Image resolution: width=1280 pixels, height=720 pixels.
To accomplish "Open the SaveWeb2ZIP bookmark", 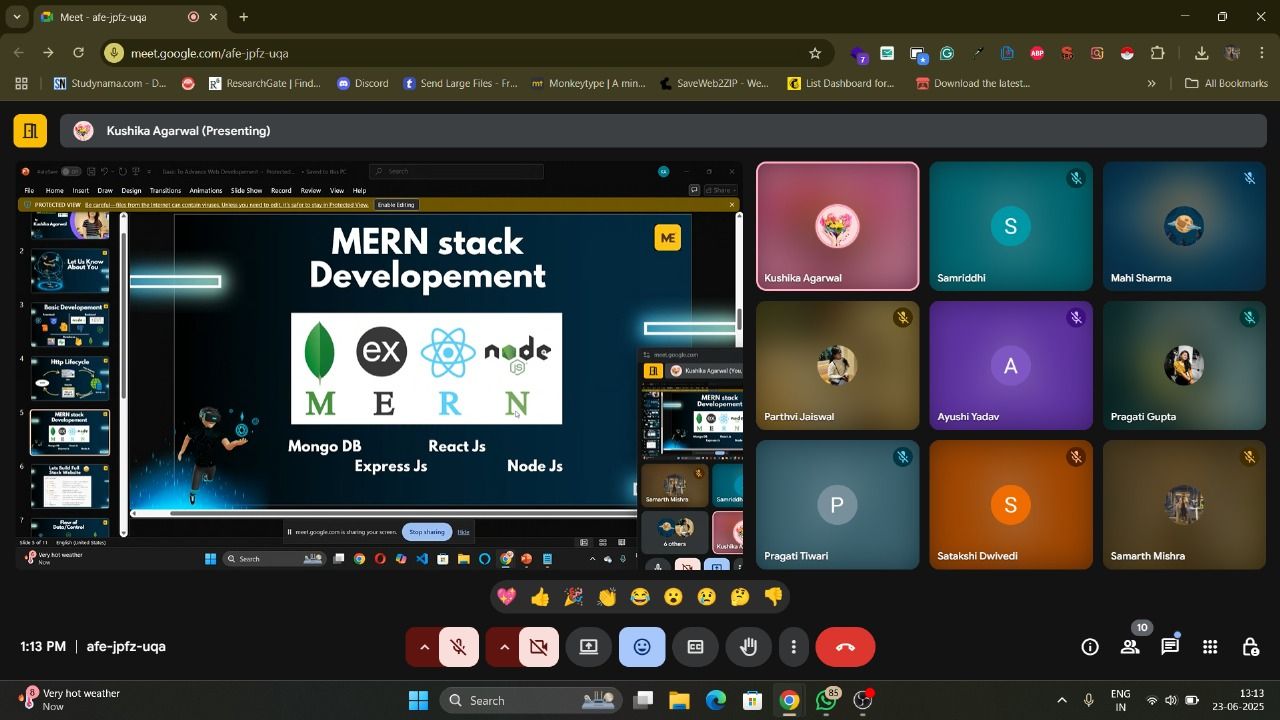I will point(714,83).
